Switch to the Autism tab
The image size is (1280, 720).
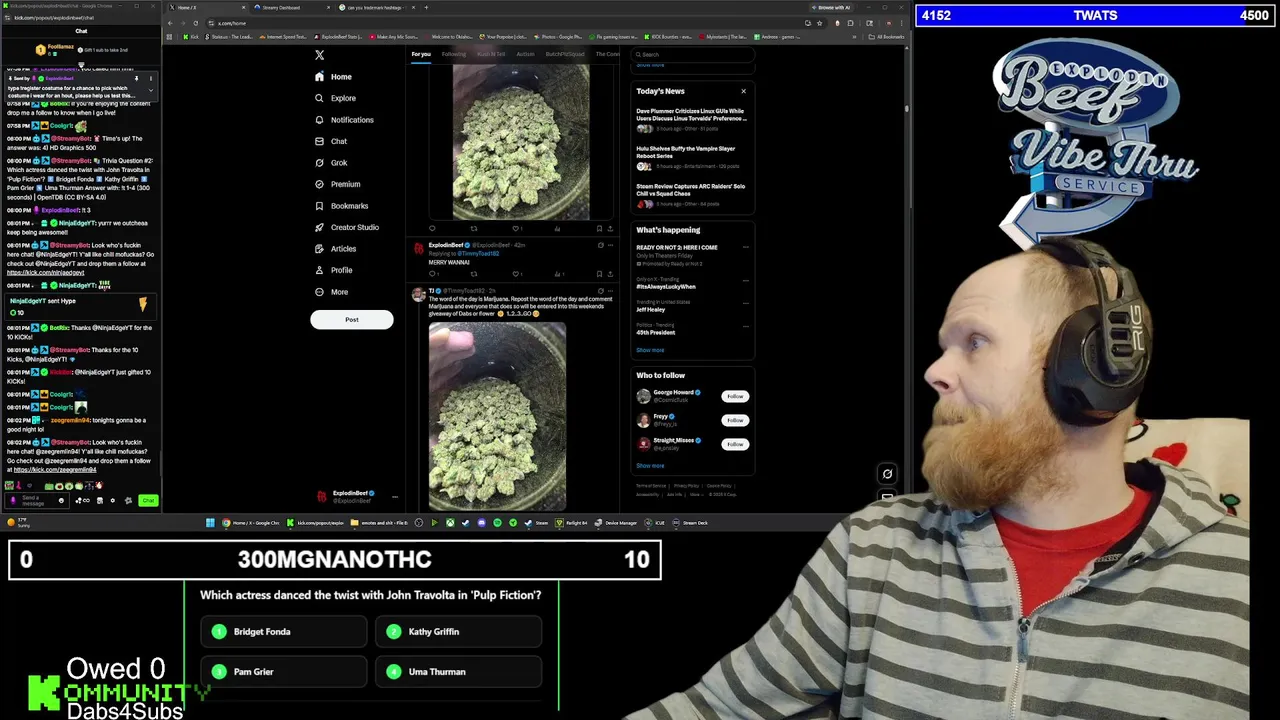(525, 54)
